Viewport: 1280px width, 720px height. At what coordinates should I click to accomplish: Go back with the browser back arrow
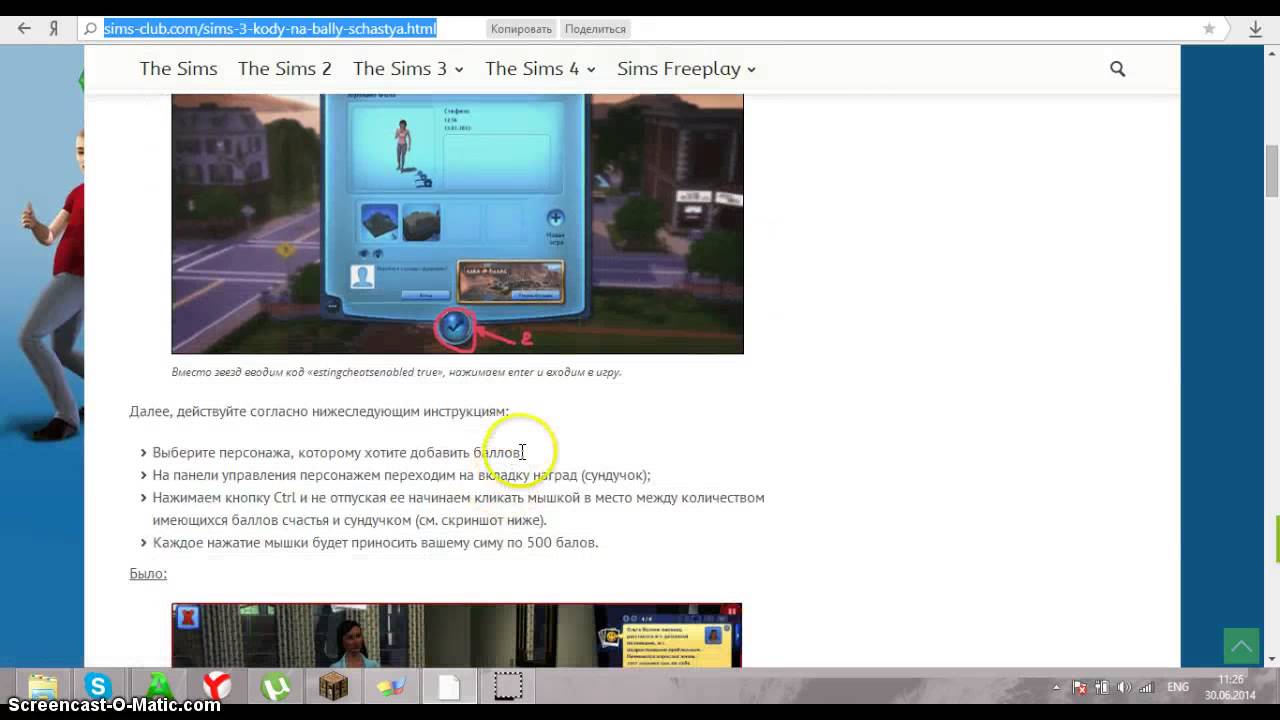coord(24,29)
